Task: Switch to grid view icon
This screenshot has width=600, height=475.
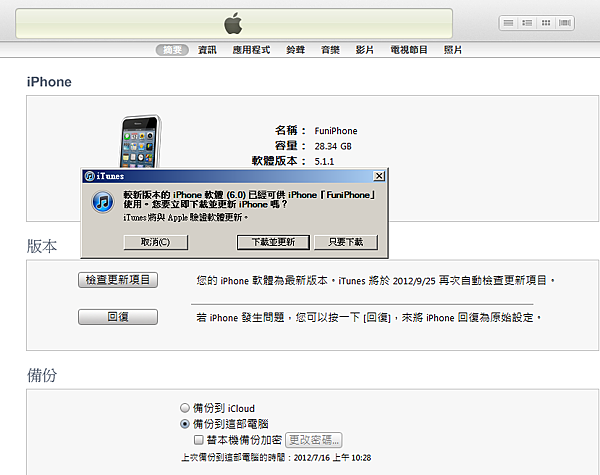Action: pyautogui.click(x=546, y=23)
